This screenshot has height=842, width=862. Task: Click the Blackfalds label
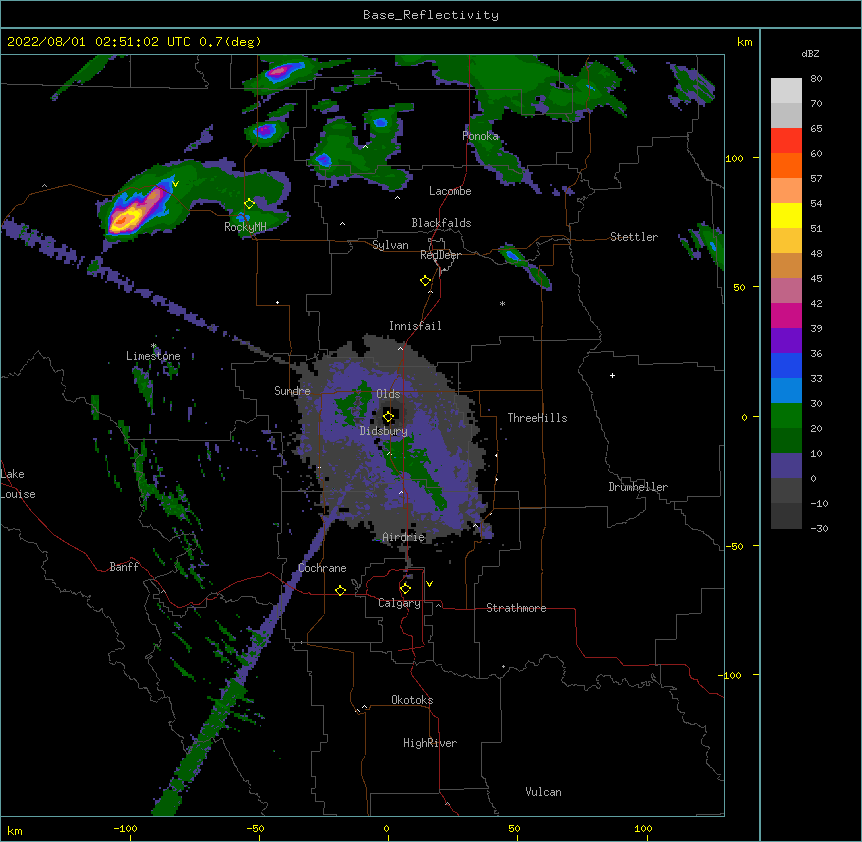441,223
